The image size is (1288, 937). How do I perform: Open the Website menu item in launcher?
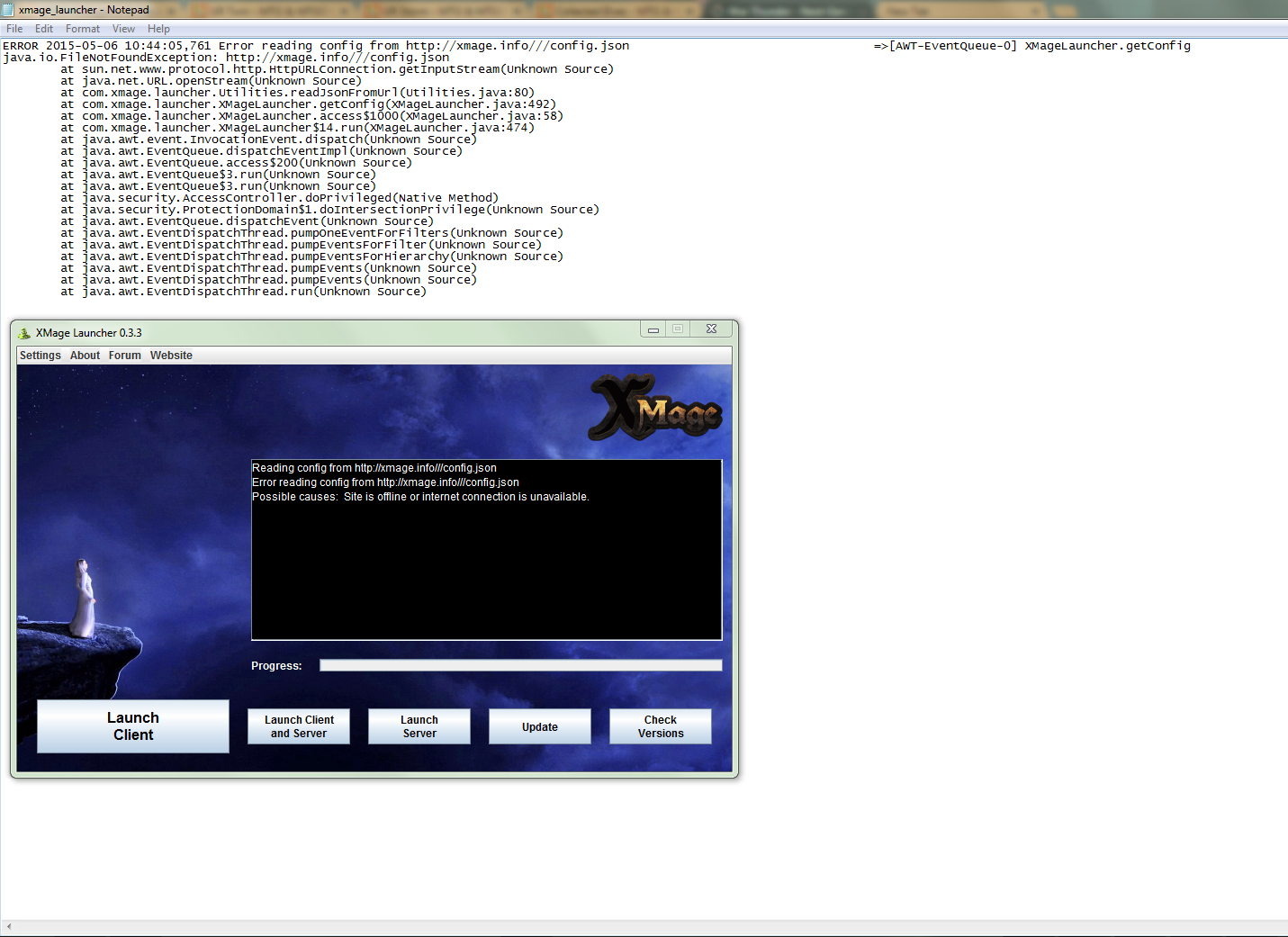click(x=171, y=356)
